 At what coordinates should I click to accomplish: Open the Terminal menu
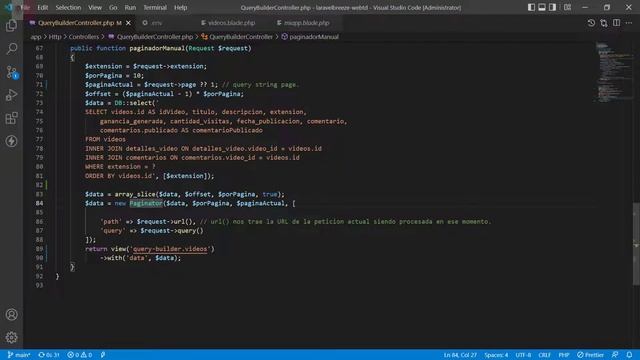tap(155, 7)
